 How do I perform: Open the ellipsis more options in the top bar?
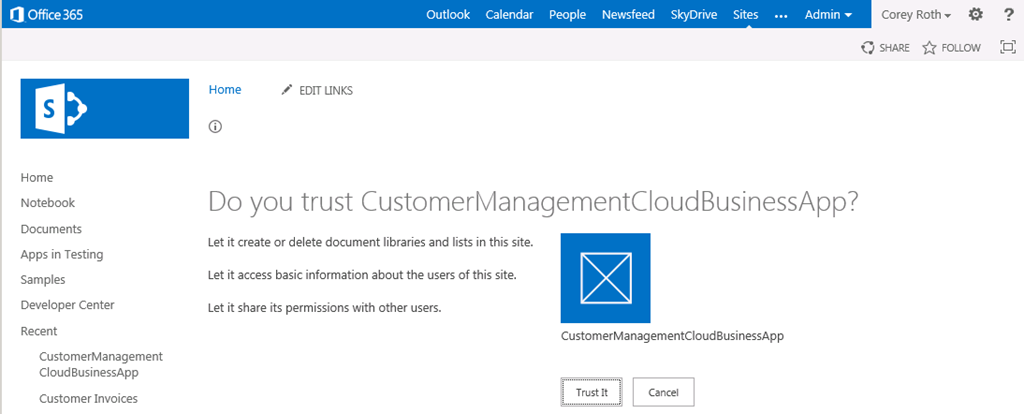click(x=781, y=15)
